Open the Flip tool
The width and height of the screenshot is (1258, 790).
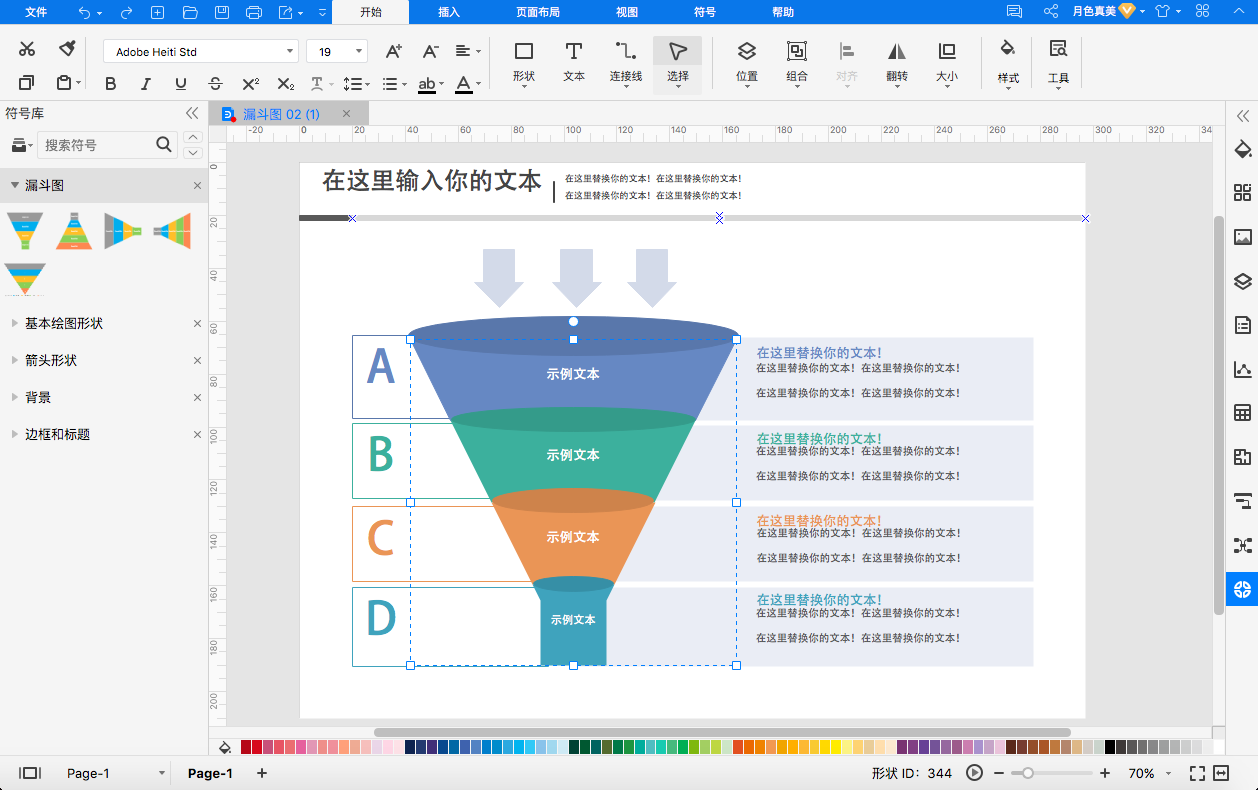click(x=897, y=62)
